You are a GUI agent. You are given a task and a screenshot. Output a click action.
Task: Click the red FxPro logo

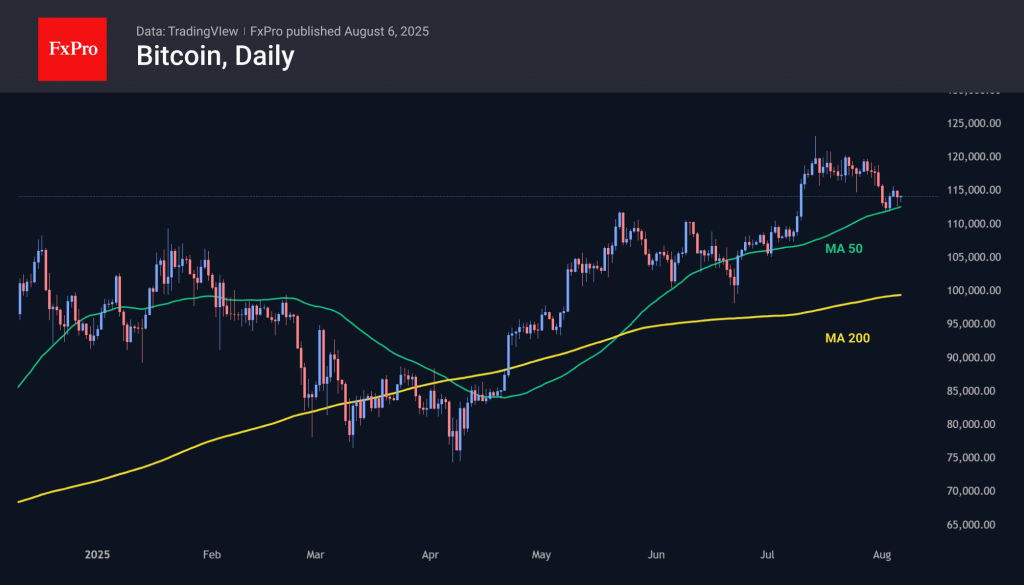point(72,46)
